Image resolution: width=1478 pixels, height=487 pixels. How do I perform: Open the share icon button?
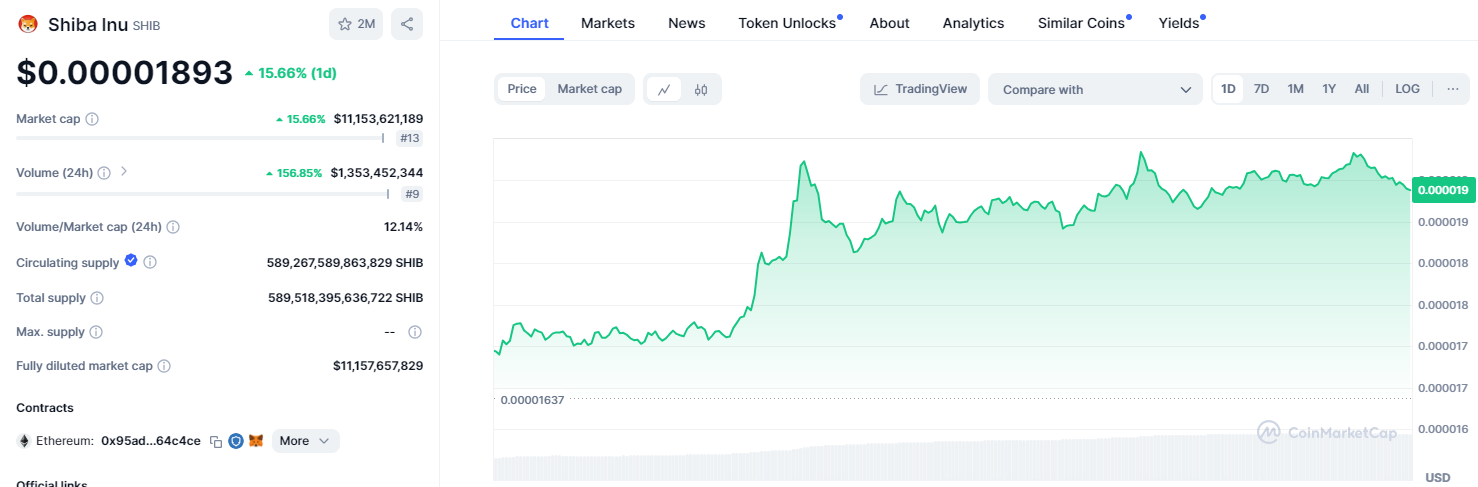pyautogui.click(x=407, y=24)
